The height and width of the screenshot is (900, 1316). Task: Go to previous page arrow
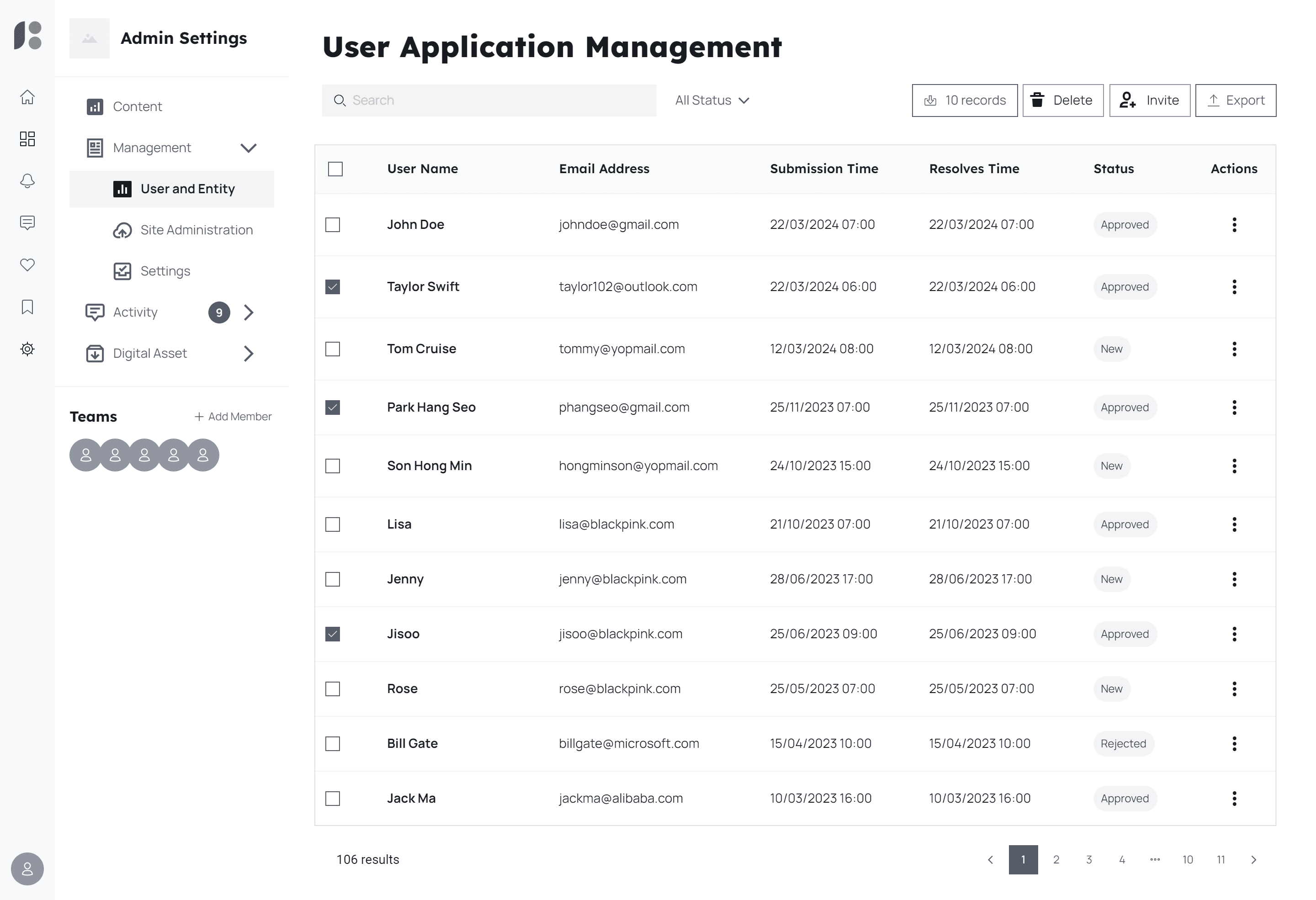[990, 860]
